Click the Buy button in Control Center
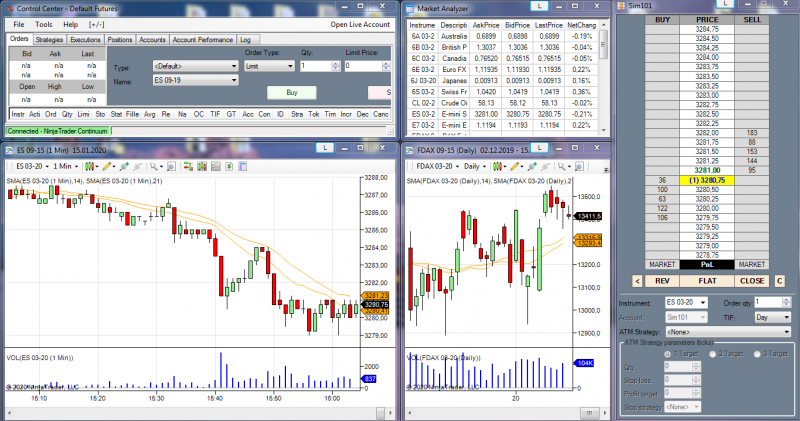 tap(292, 92)
